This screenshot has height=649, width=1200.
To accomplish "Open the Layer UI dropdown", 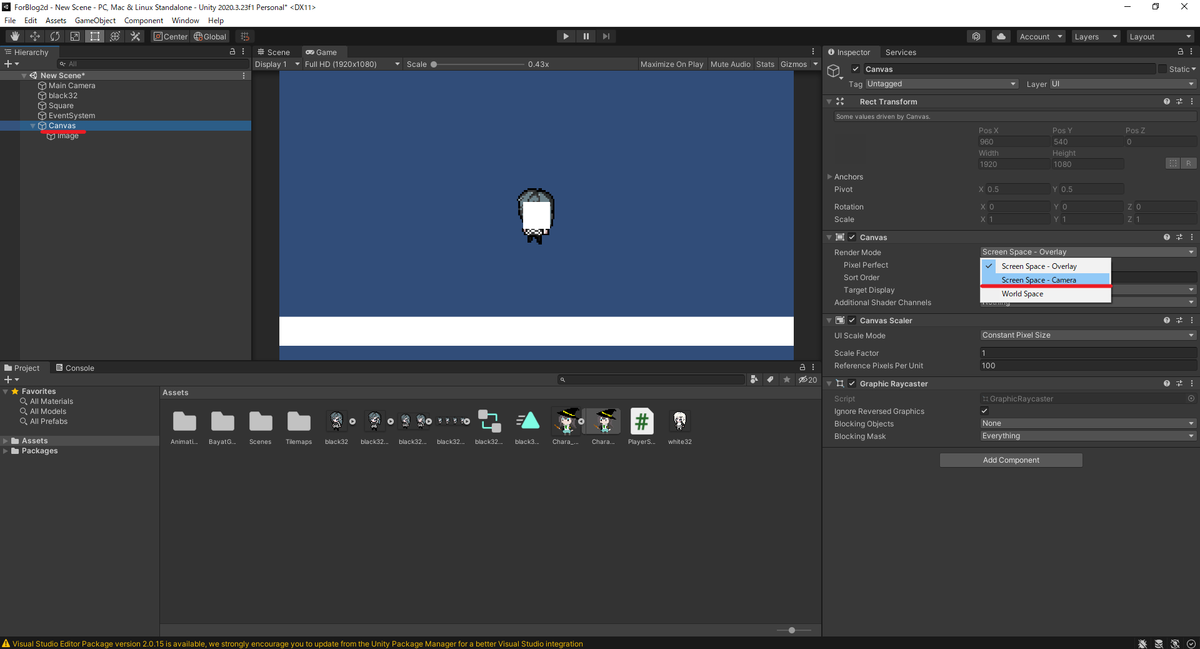I will 1122,84.
